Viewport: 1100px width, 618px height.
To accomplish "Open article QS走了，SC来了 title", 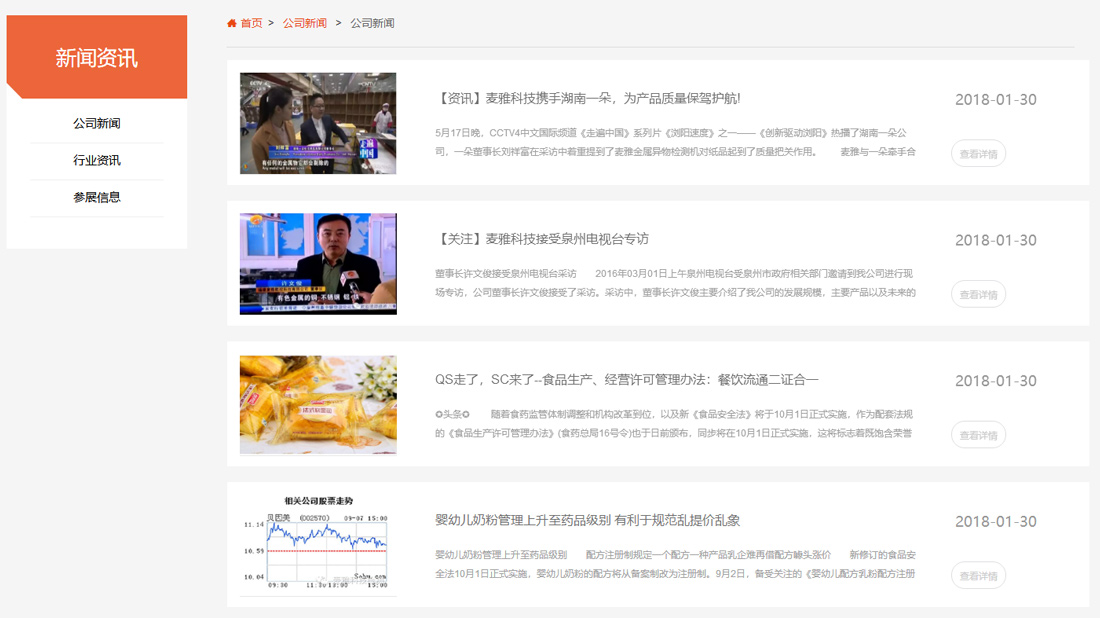I will (x=627, y=380).
